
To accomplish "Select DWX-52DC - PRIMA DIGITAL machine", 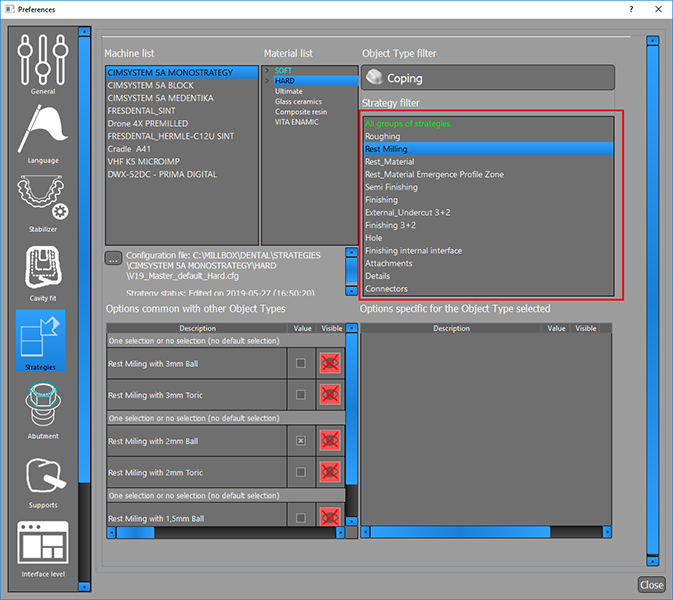I will click(x=182, y=174).
